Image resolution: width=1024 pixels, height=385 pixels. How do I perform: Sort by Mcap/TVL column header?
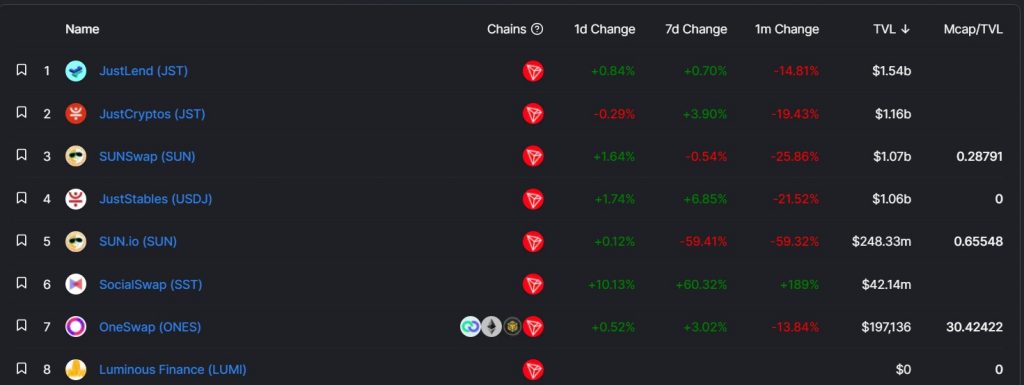pos(973,29)
